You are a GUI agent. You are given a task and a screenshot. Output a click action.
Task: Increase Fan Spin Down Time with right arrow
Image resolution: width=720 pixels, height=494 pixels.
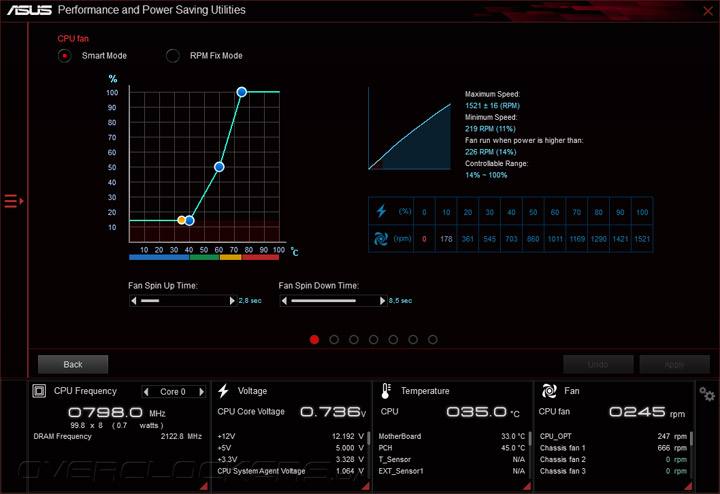pyautogui.click(x=382, y=301)
